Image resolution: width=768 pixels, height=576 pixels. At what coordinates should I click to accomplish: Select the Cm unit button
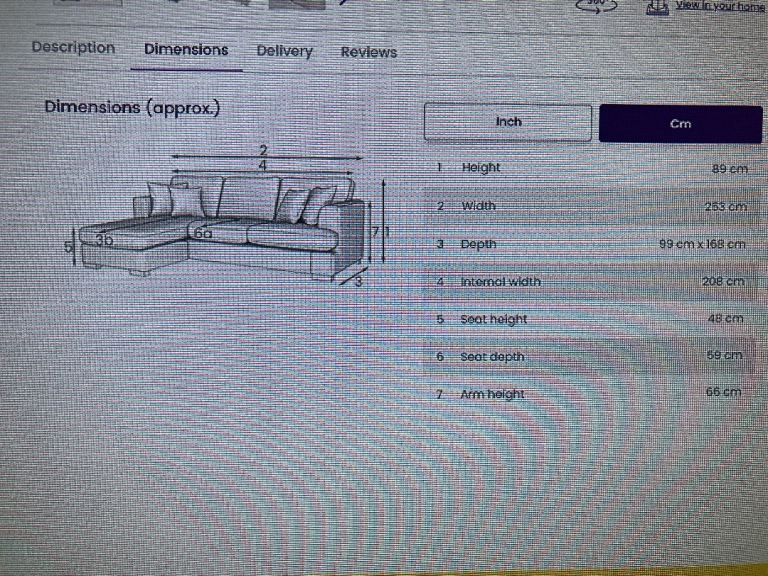680,124
